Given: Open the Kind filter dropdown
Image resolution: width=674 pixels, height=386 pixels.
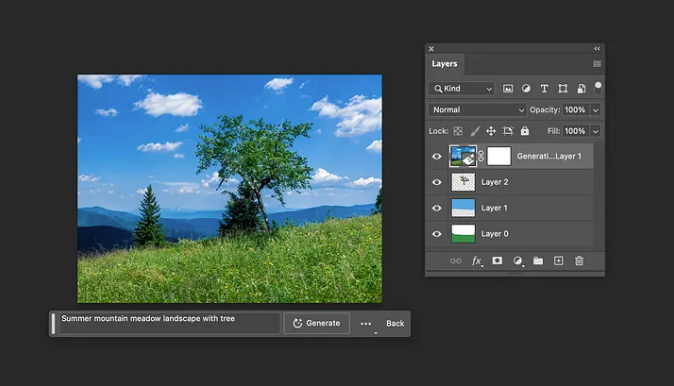Looking at the screenshot, I should [x=461, y=89].
